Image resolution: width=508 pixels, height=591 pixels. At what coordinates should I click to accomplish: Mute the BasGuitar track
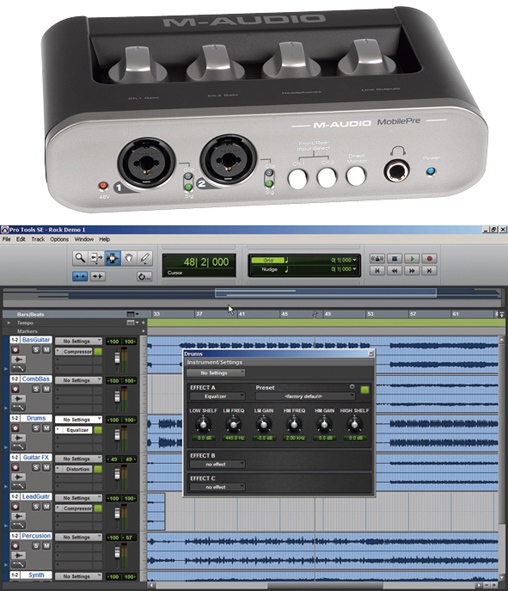pyautogui.click(x=46, y=350)
